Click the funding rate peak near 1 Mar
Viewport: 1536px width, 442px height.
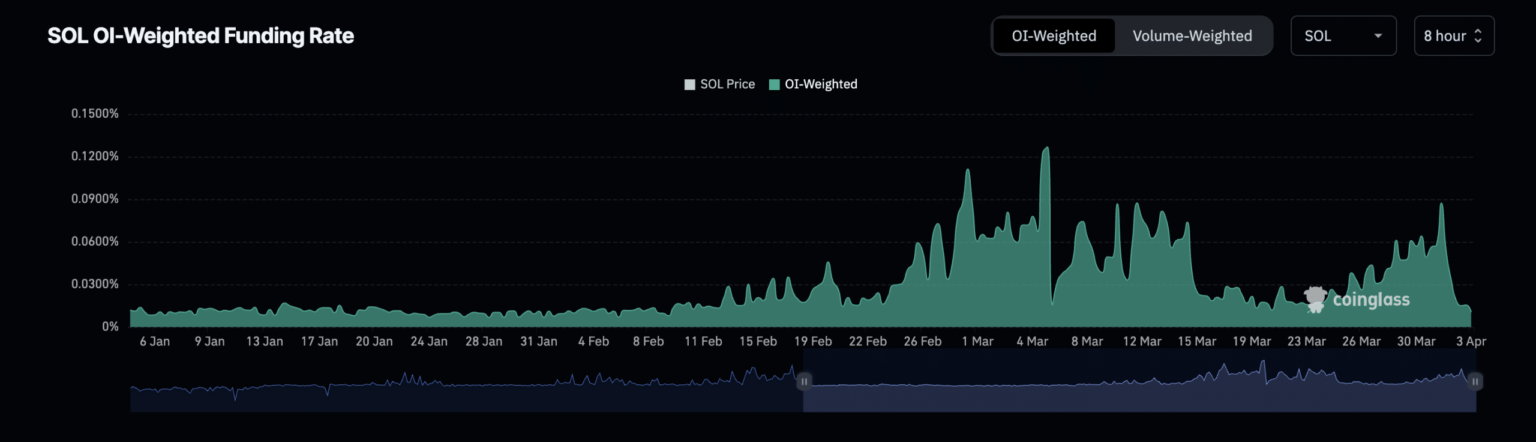point(968,171)
